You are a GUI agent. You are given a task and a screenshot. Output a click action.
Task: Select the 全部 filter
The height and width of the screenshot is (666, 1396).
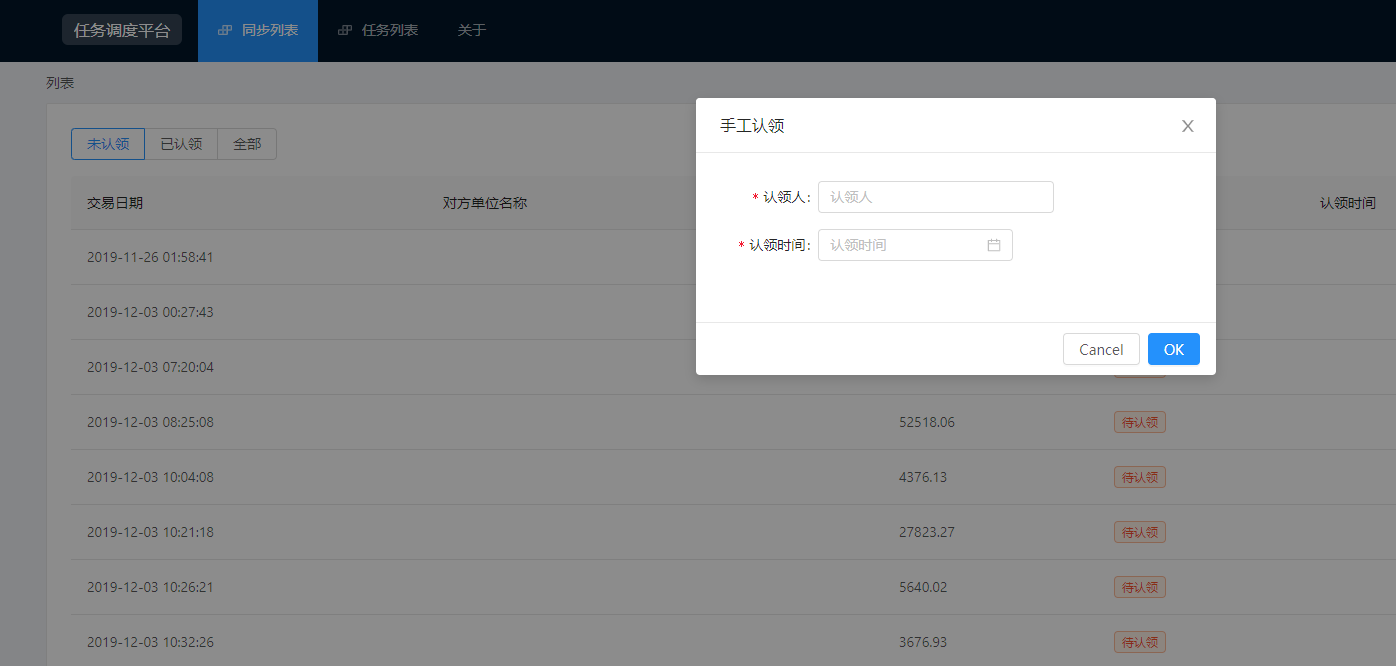tap(247, 144)
